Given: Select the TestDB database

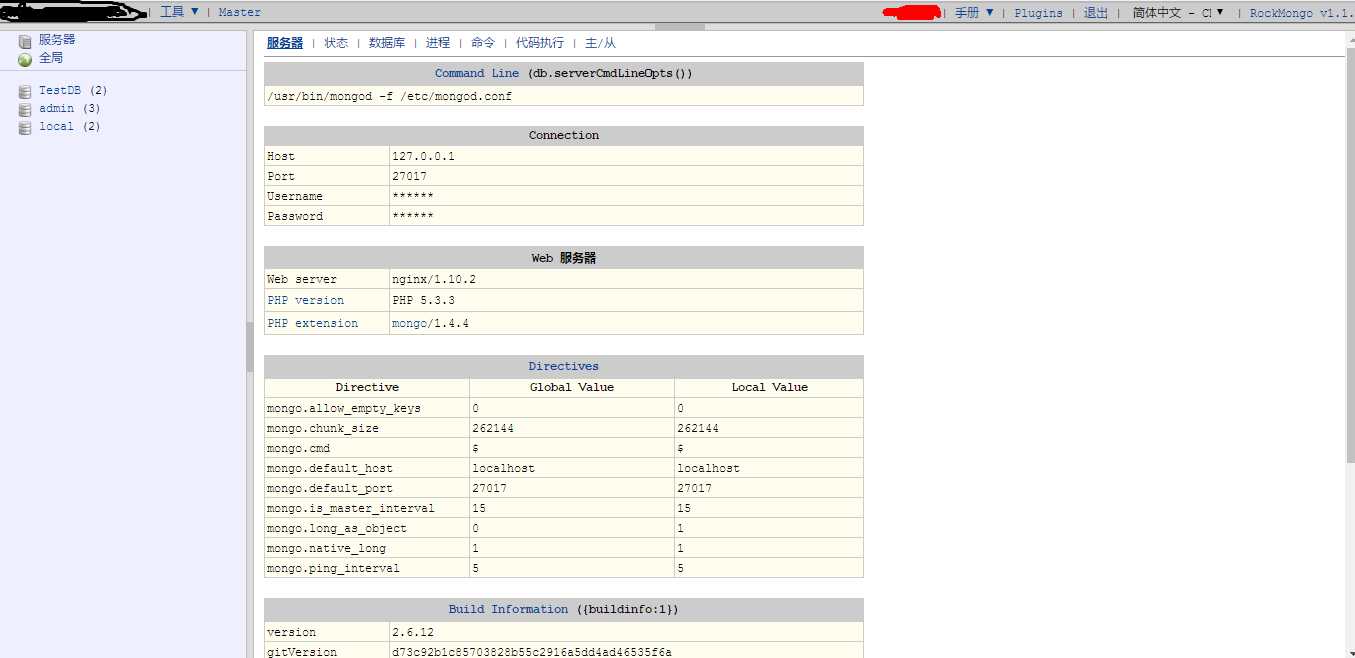Looking at the screenshot, I should pos(60,90).
